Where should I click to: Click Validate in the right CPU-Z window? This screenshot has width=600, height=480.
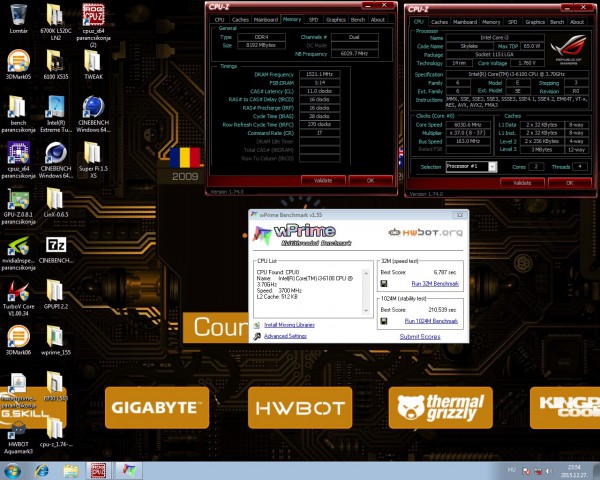click(522, 183)
